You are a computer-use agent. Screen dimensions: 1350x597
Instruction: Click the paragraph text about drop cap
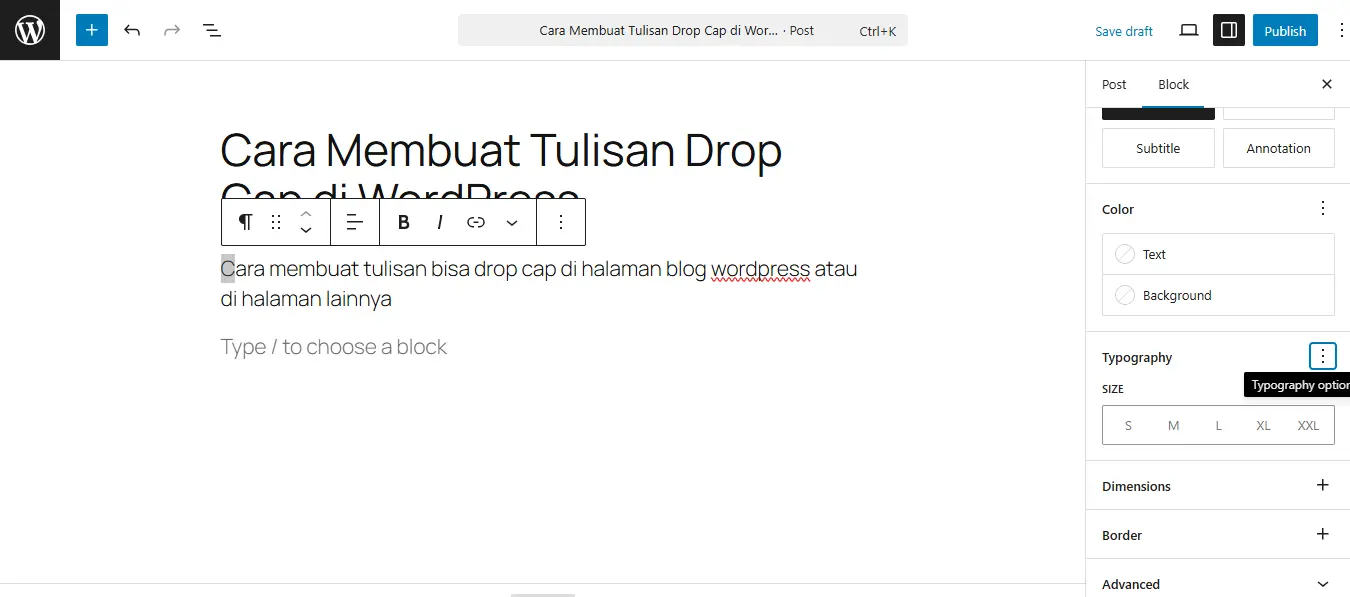pos(539,284)
